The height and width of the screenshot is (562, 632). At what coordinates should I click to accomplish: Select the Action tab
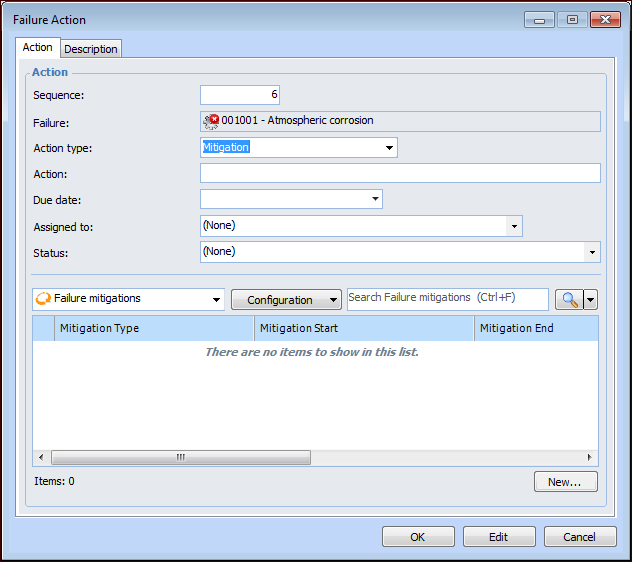(37, 47)
